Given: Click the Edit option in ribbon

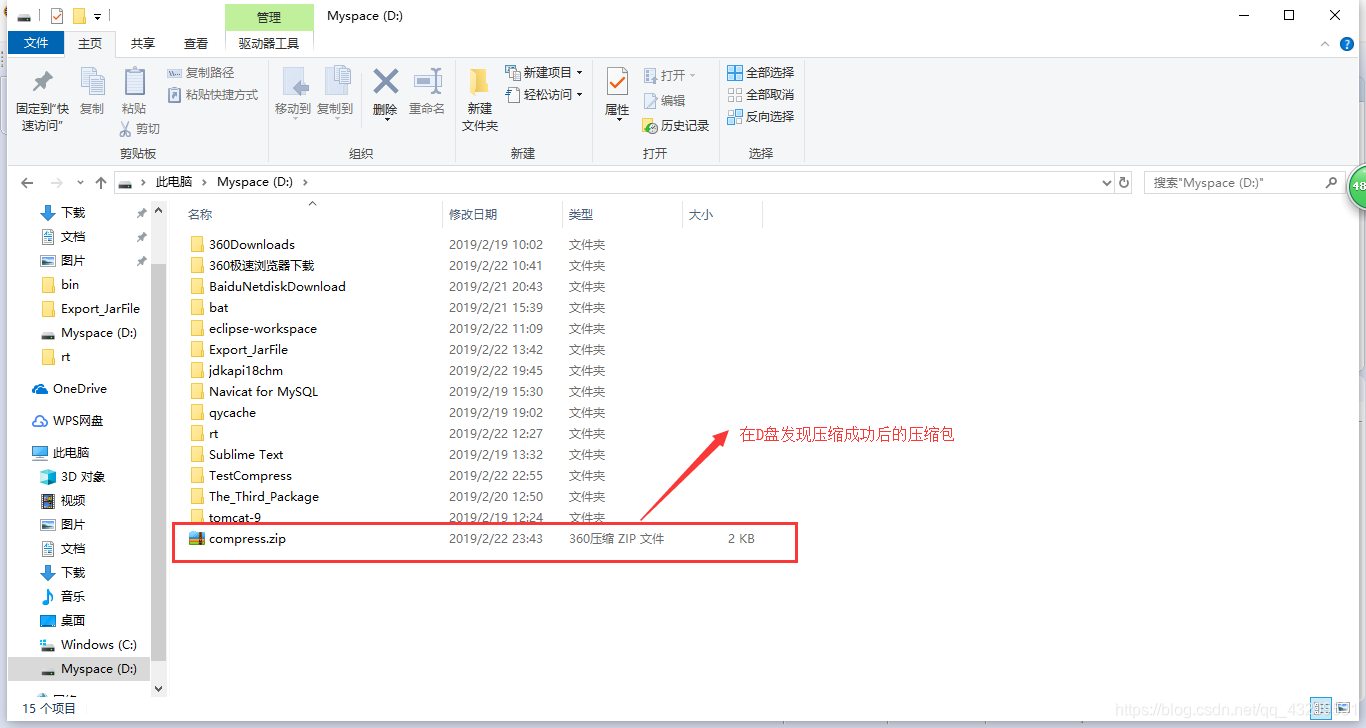Looking at the screenshot, I should (x=665, y=101).
